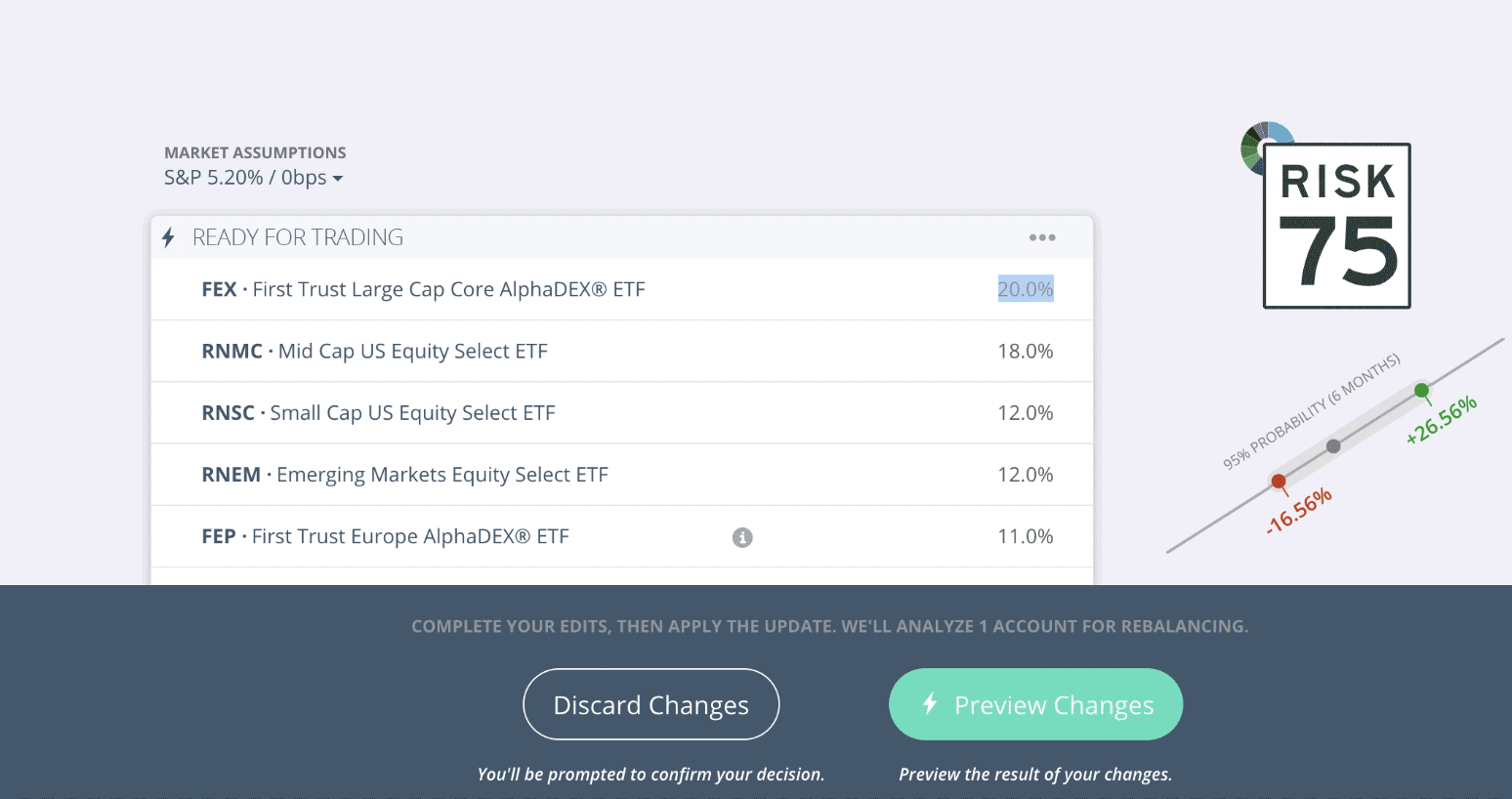Edit the FEX 20.0% allocation field
This screenshot has width=1512, height=799.
coord(1025,289)
